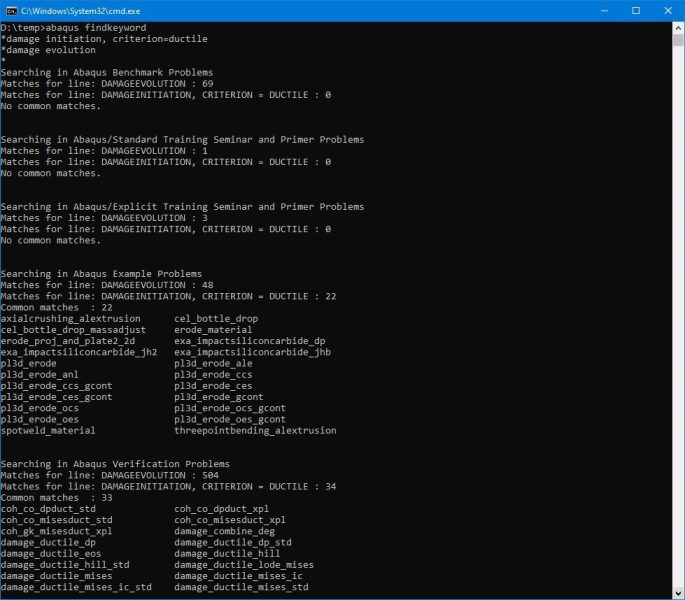Click the 'spotweld_material' entry
Screen dimensions: 685x600
[48, 431]
